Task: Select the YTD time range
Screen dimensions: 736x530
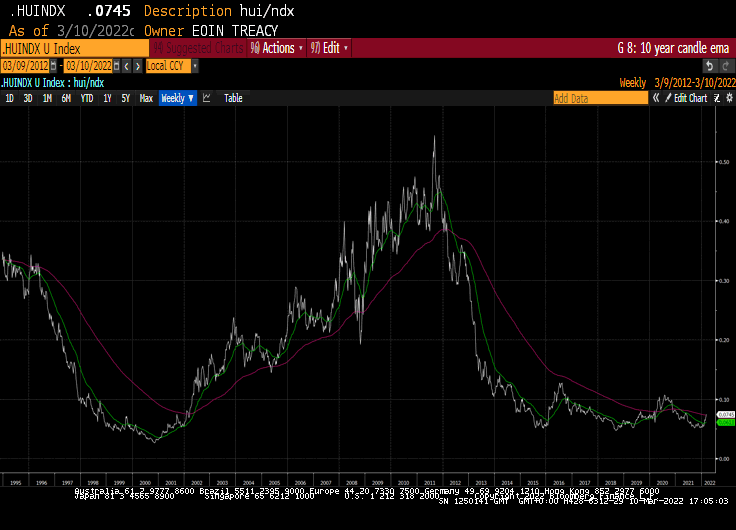Action: [x=87, y=98]
